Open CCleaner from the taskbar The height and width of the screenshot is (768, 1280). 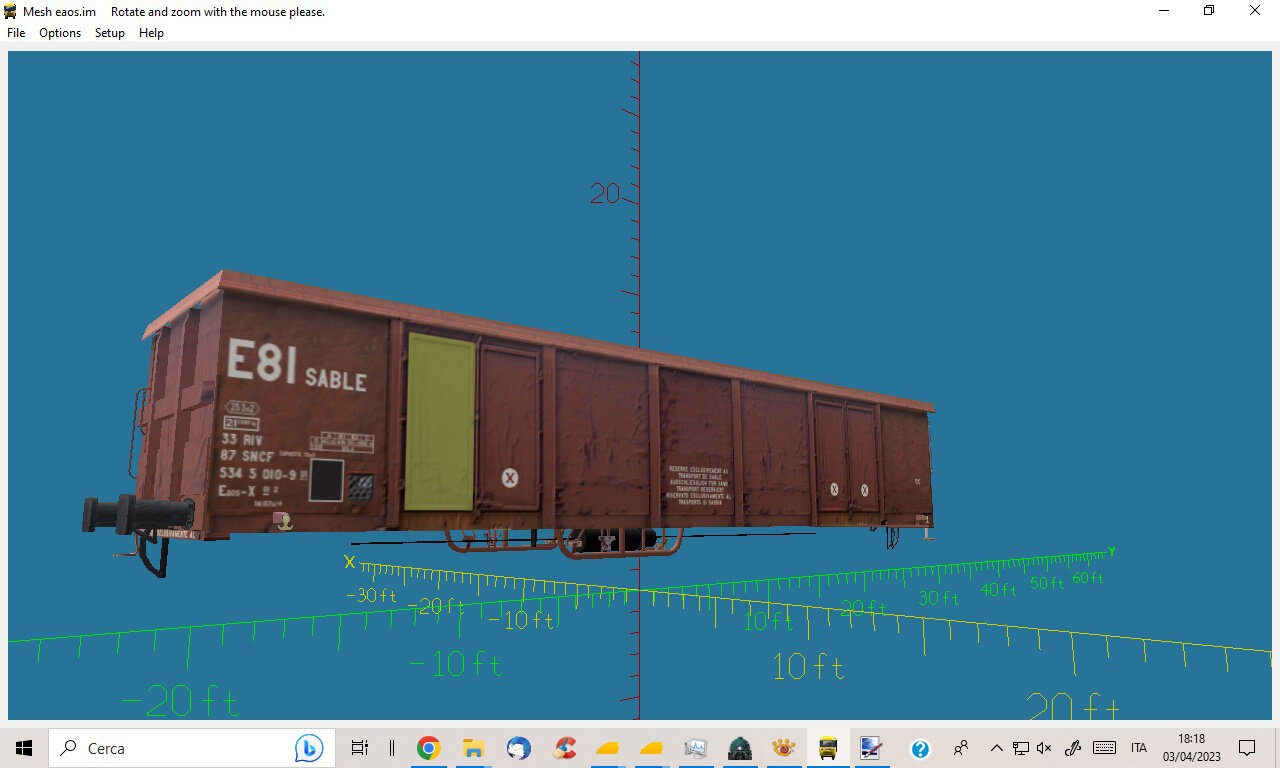[x=565, y=748]
